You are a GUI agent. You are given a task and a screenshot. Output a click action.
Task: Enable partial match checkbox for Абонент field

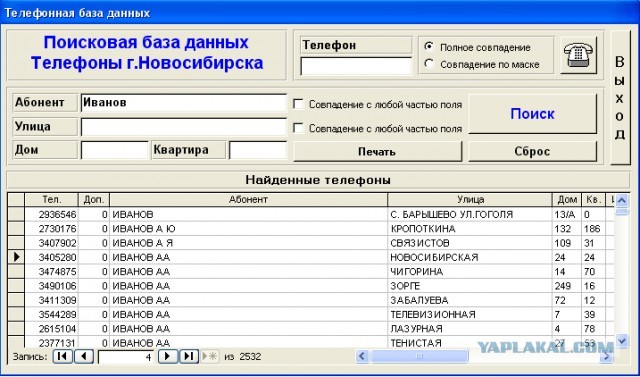(x=298, y=104)
